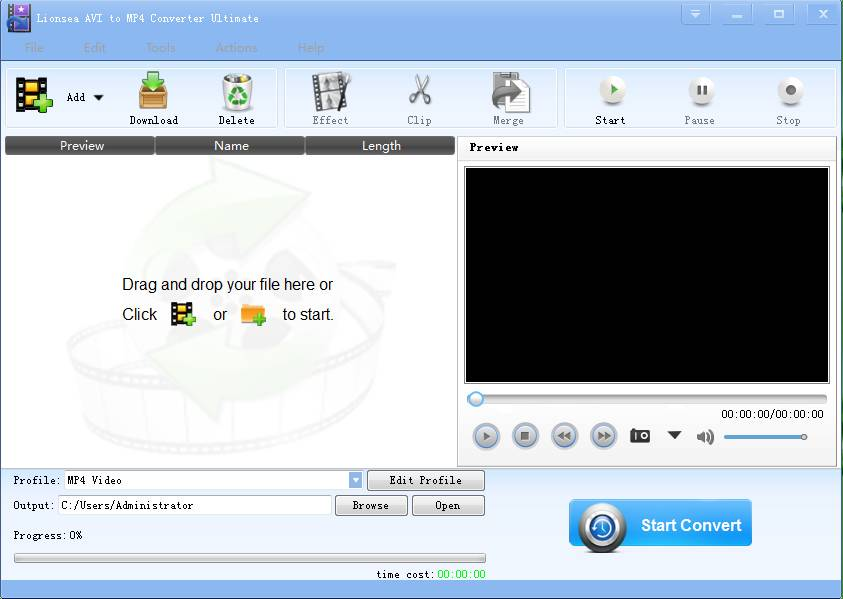
Task: Click the Output path field
Action: pos(195,505)
